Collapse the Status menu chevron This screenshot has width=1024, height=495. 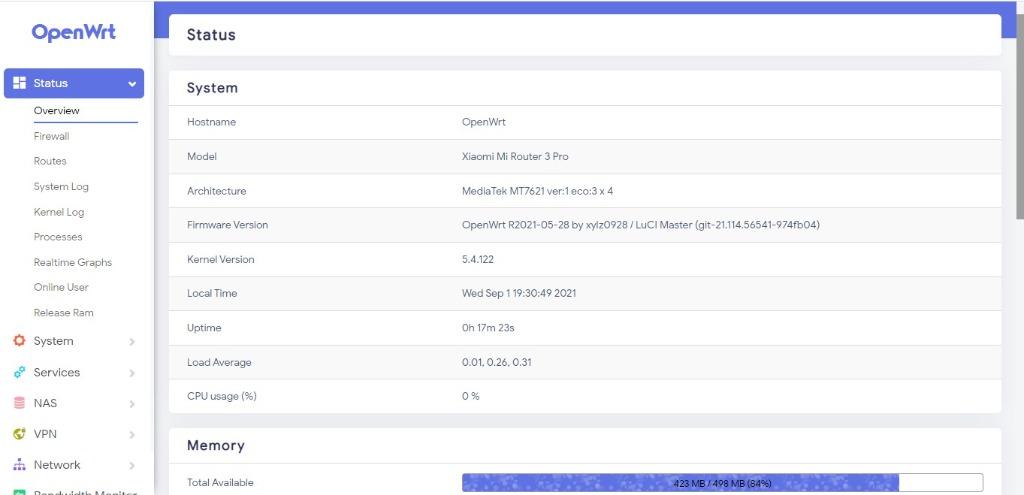[132, 84]
